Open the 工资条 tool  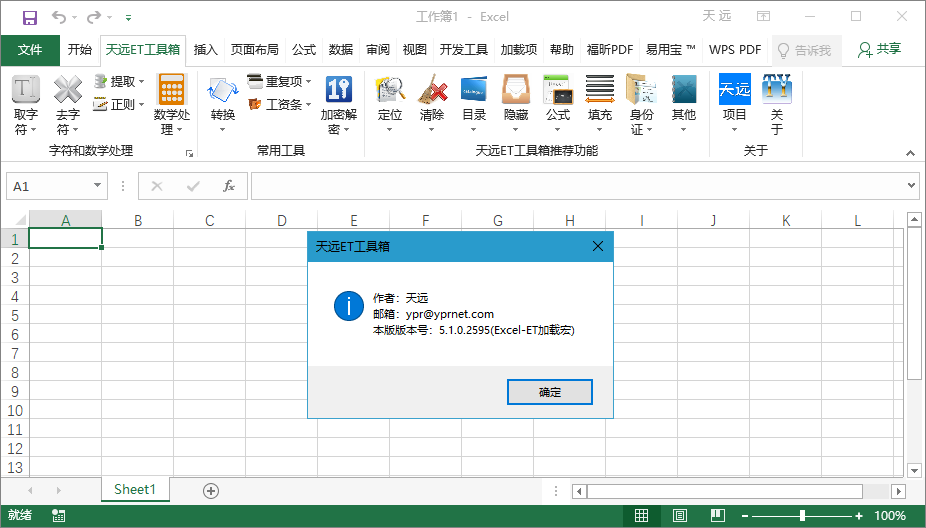pyautogui.click(x=279, y=105)
